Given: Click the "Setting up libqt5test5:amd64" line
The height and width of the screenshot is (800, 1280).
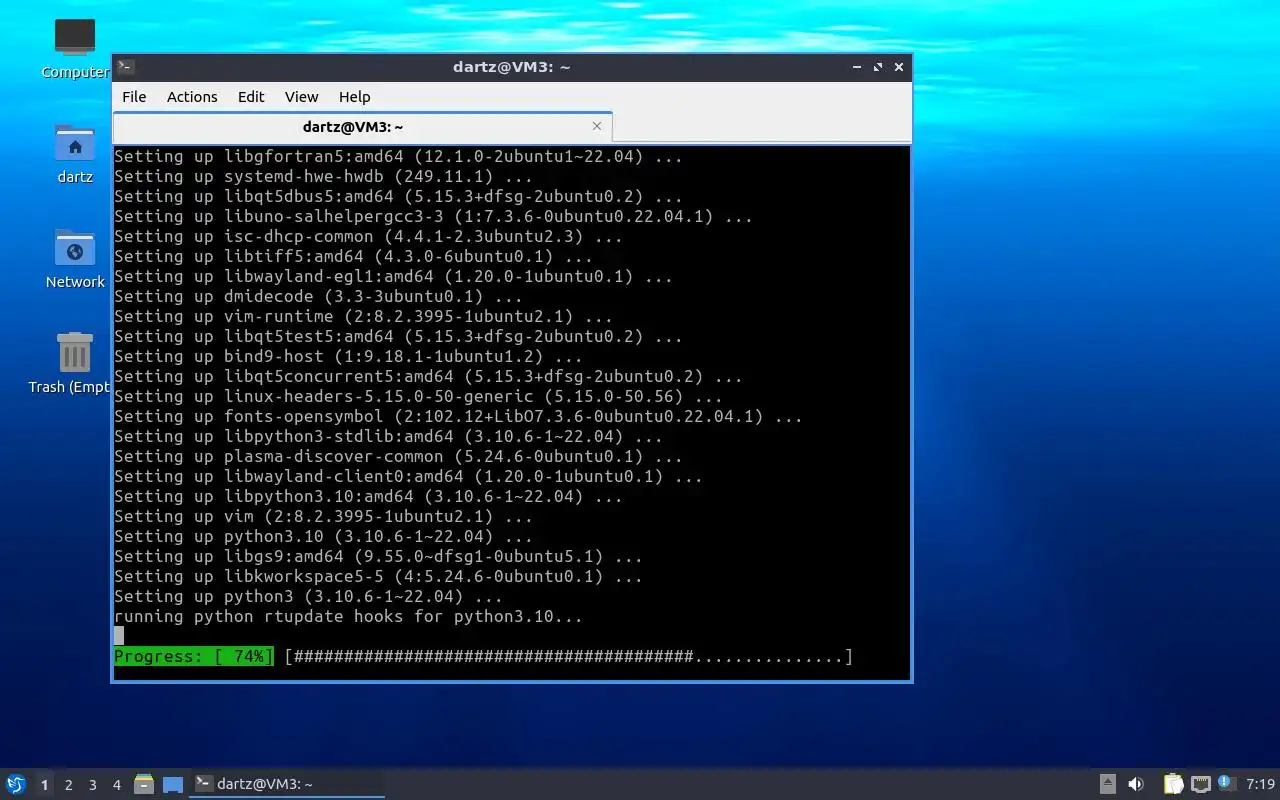Looking at the screenshot, I should (398, 337).
